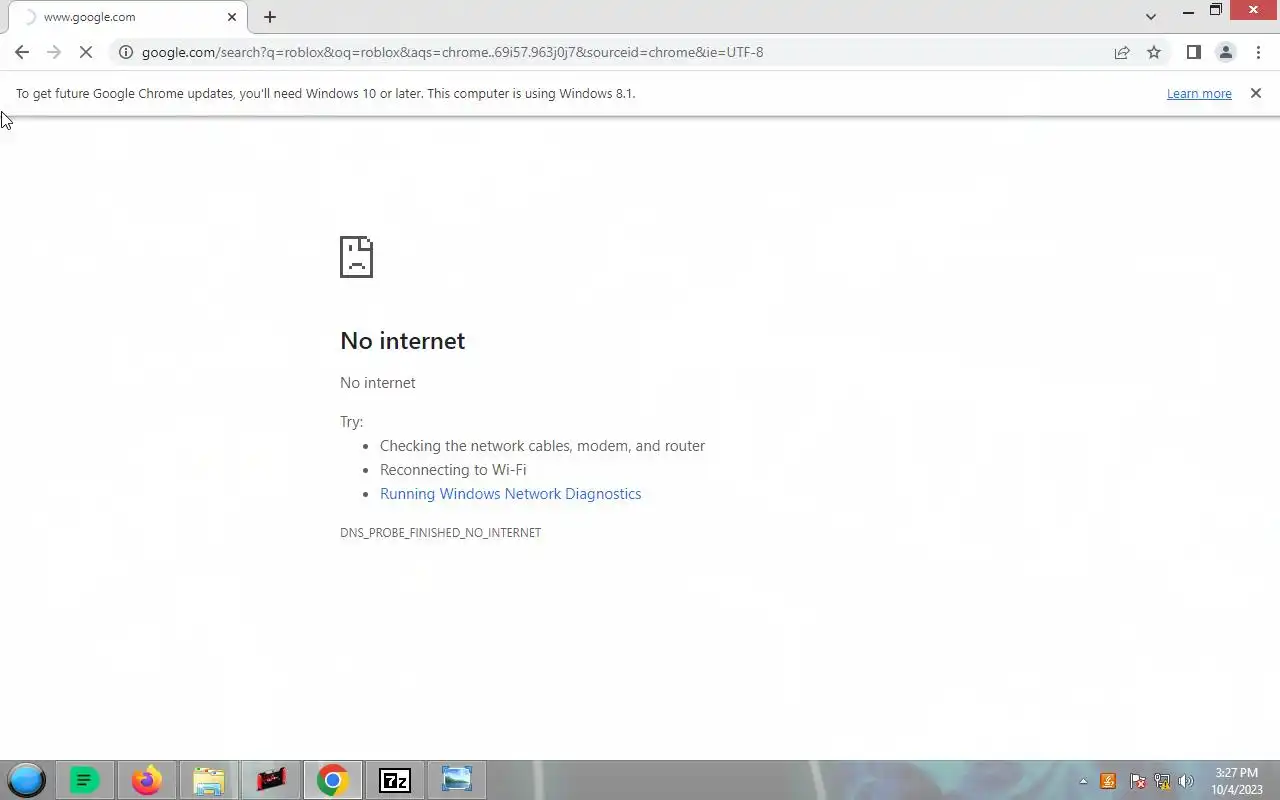The image size is (1280, 800).
Task: Click 'Checking the network cables, modem, and router'
Action: point(542,446)
